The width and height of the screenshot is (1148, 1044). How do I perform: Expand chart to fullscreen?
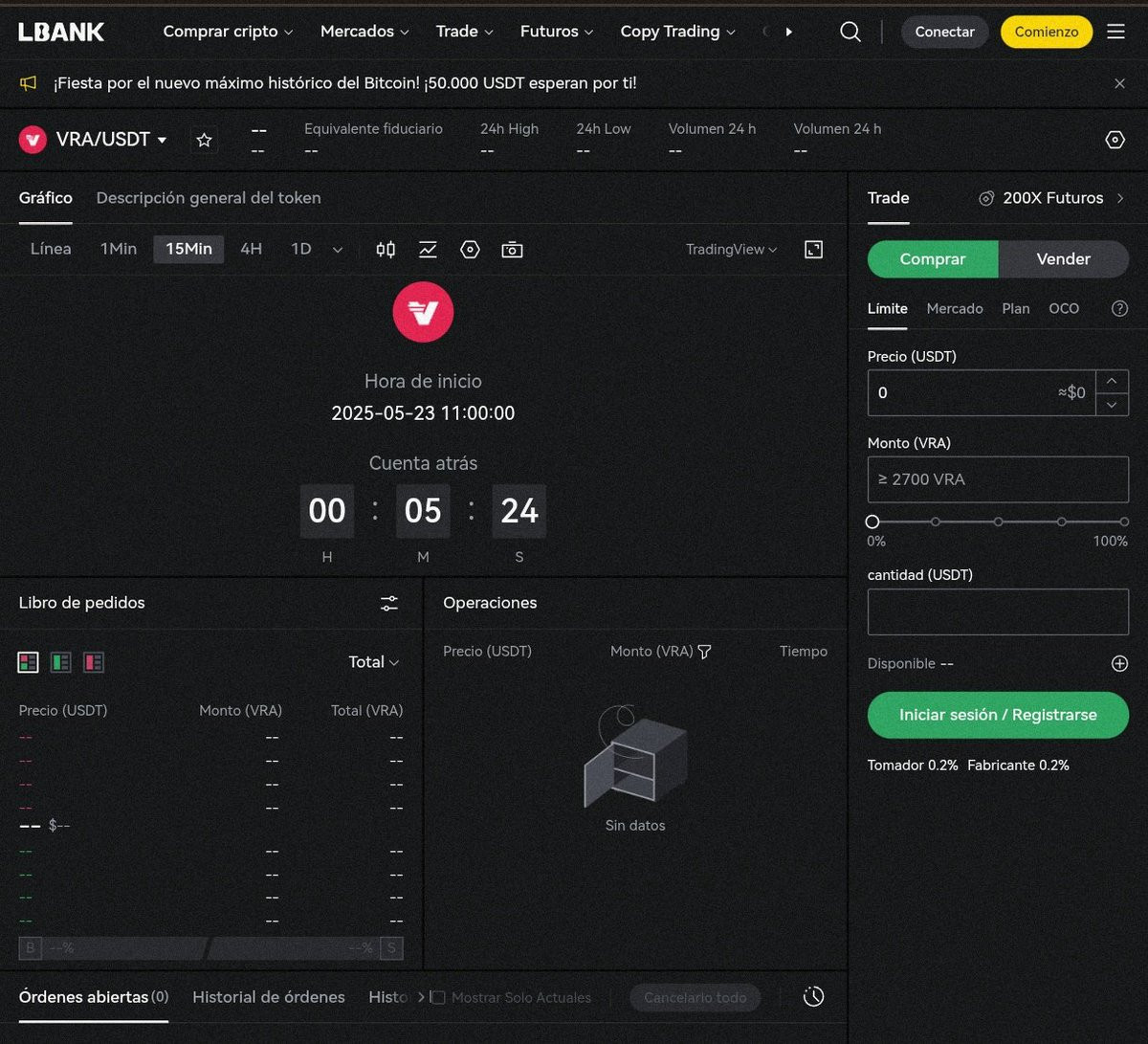point(813,250)
